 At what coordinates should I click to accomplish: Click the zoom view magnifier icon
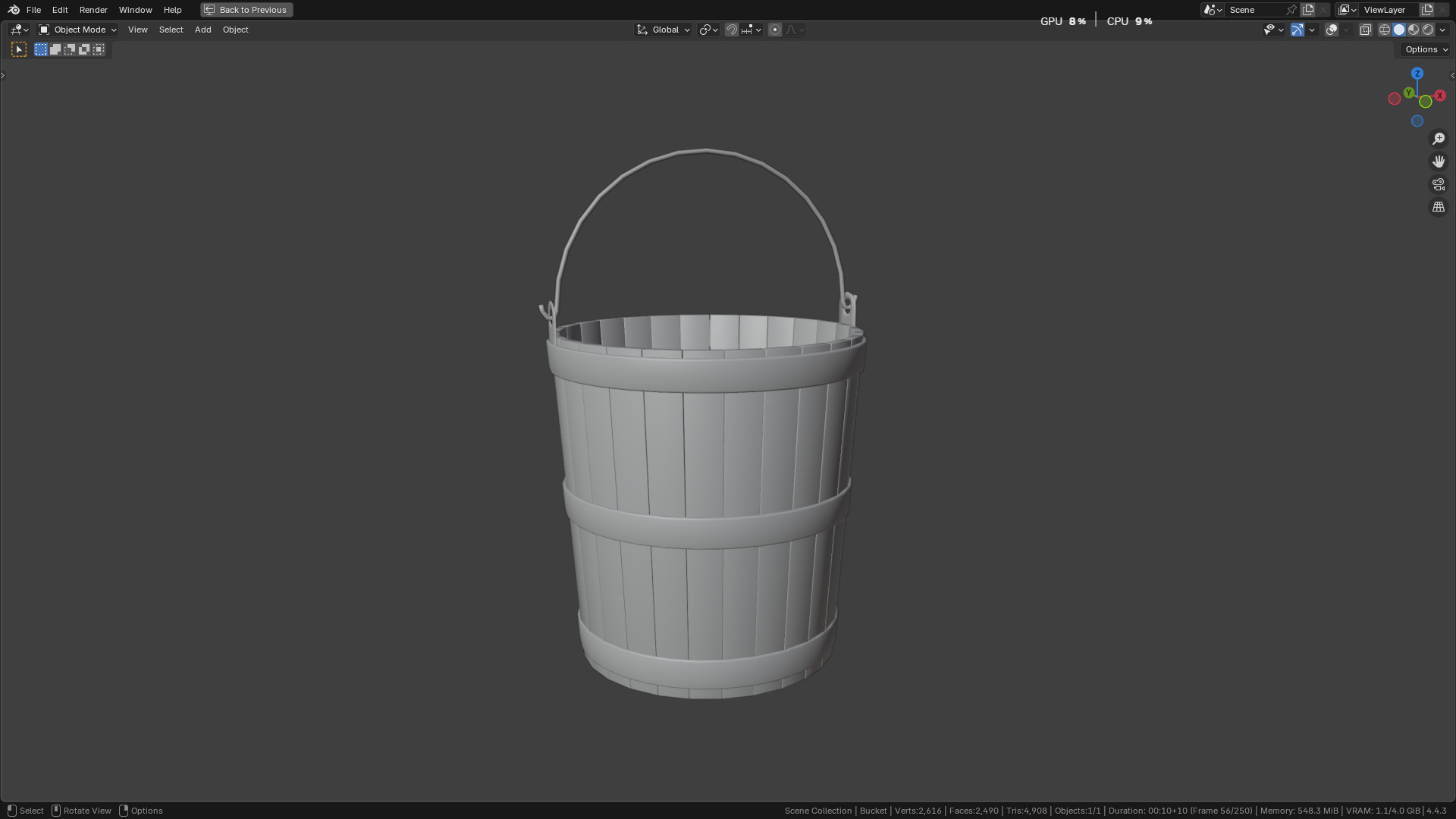pos(1439,139)
